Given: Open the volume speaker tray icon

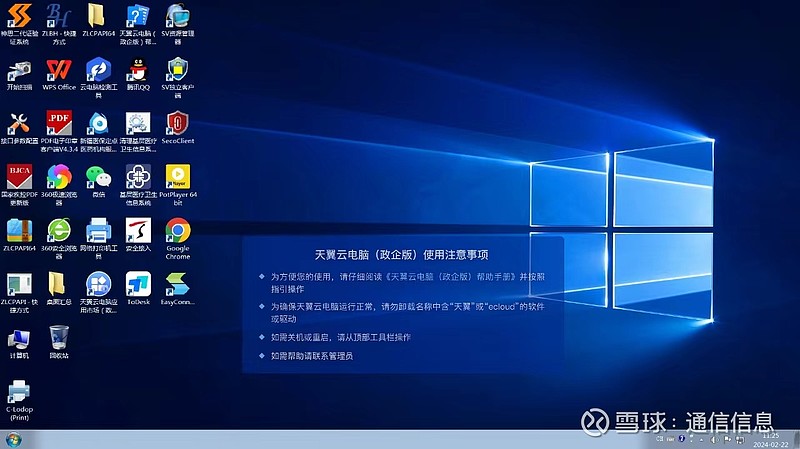Looking at the screenshot, I should click(x=714, y=439).
